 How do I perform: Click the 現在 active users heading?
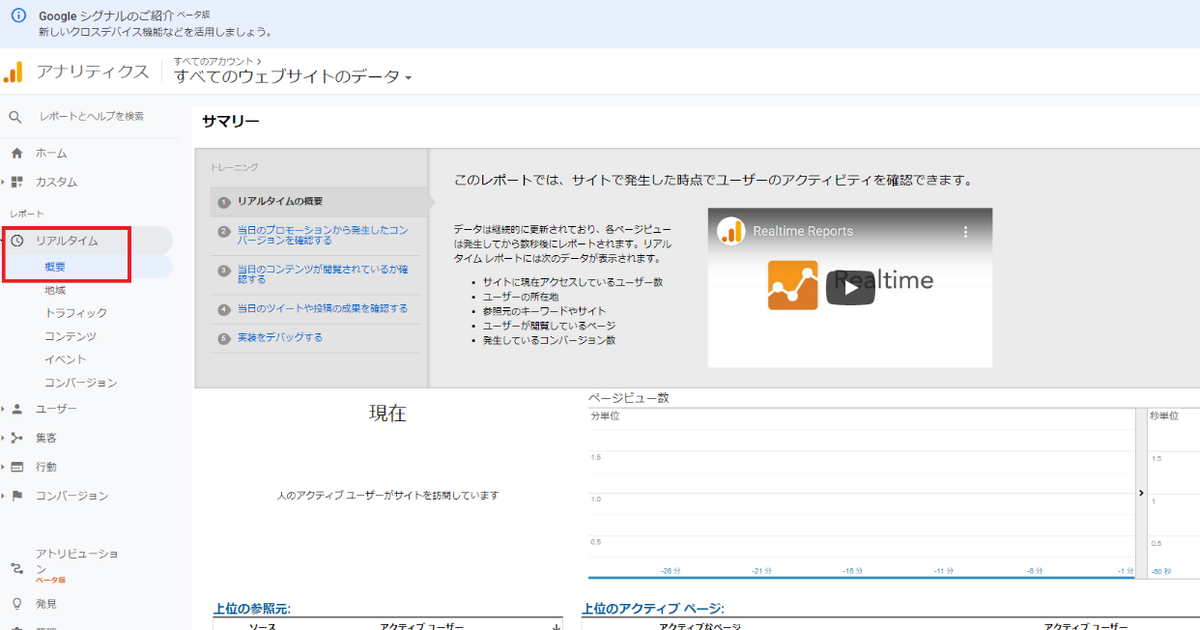click(x=387, y=414)
